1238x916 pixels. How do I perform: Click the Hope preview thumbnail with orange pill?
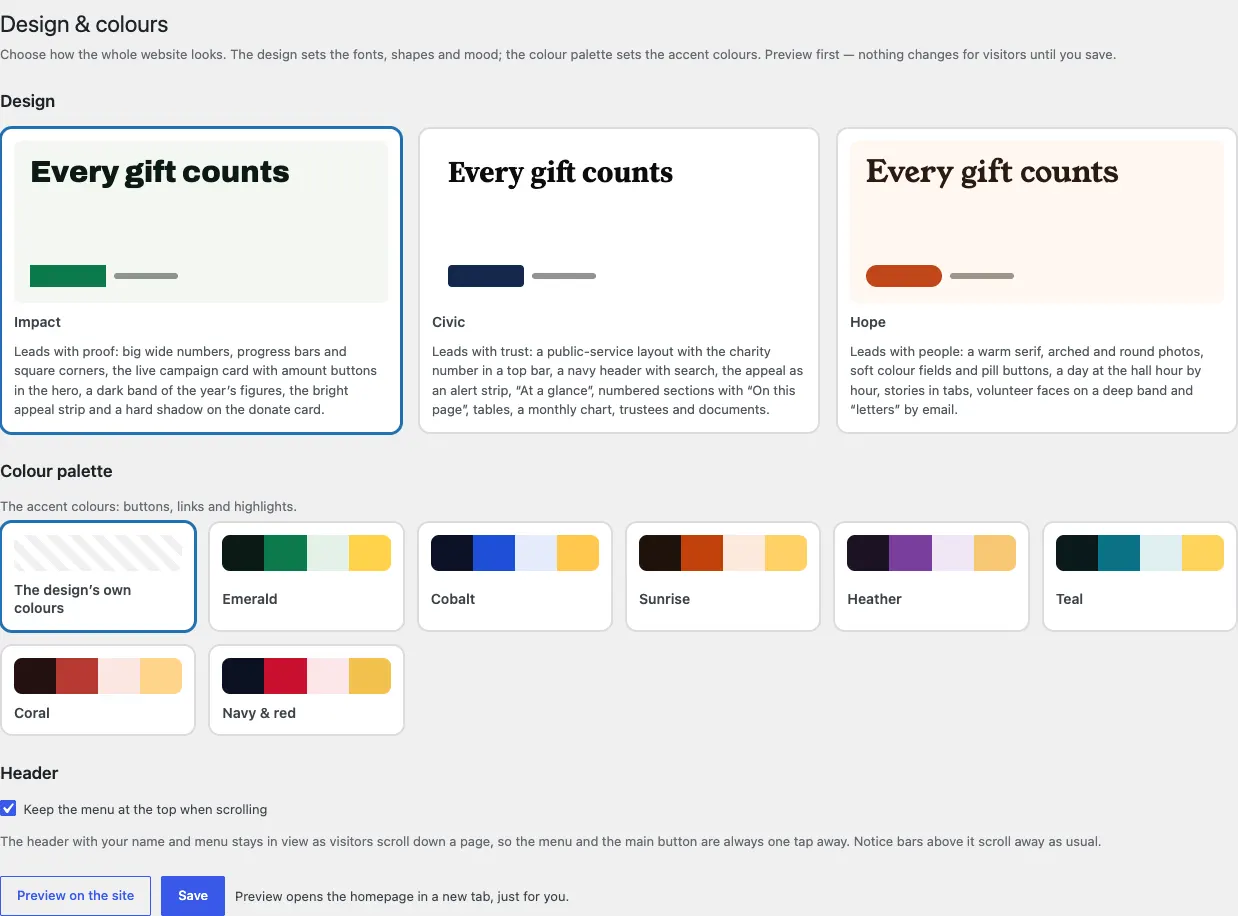[1037, 222]
